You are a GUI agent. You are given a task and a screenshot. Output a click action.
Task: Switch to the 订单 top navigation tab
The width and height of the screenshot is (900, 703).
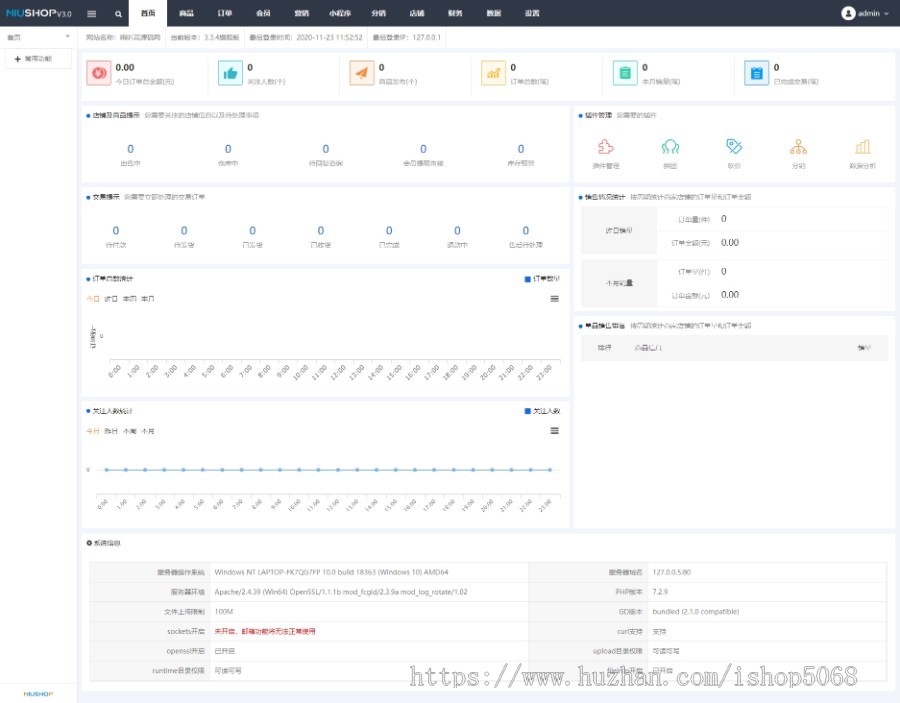point(225,14)
